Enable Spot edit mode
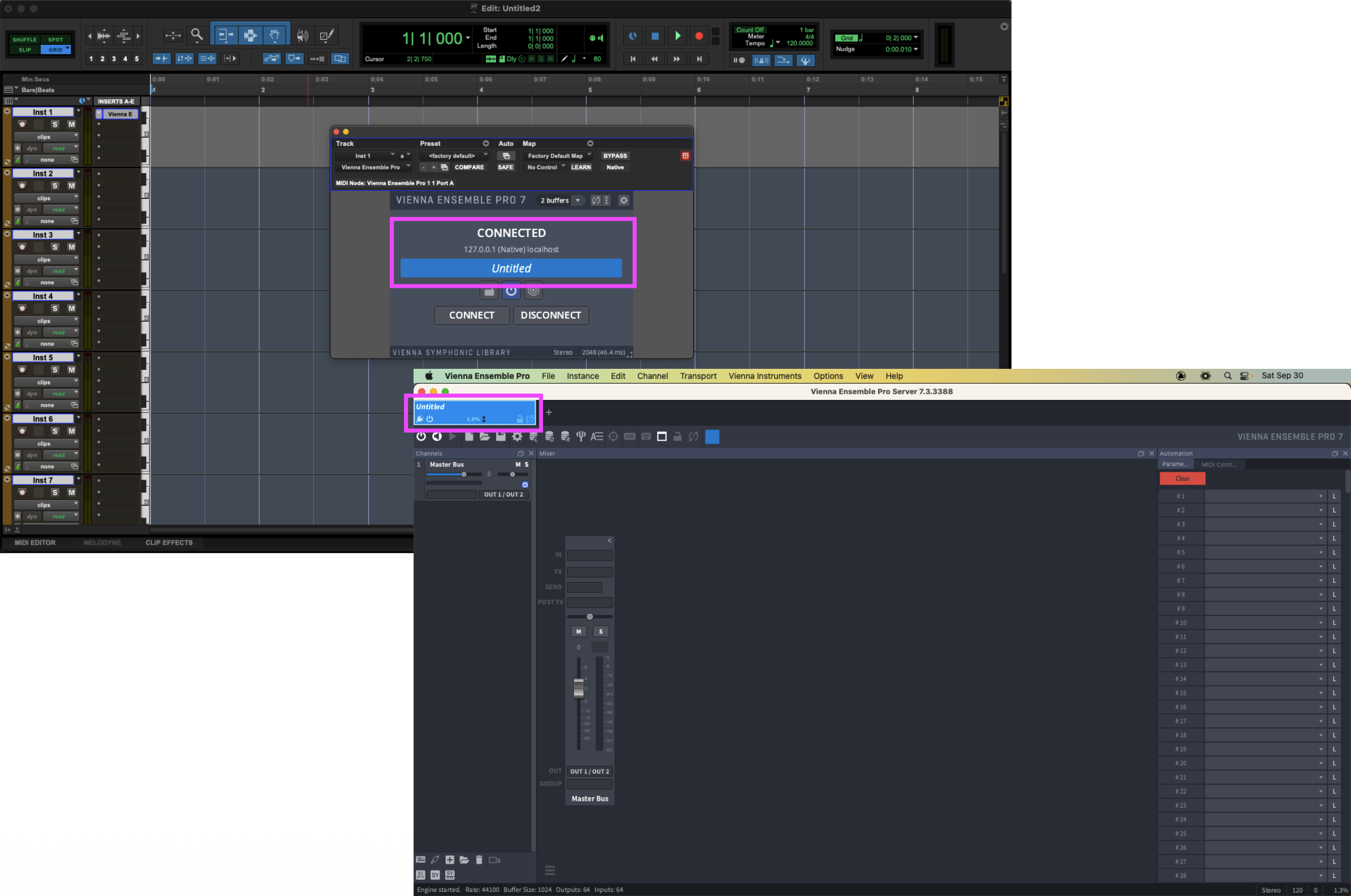The width and height of the screenshot is (1351, 896). (x=55, y=40)
